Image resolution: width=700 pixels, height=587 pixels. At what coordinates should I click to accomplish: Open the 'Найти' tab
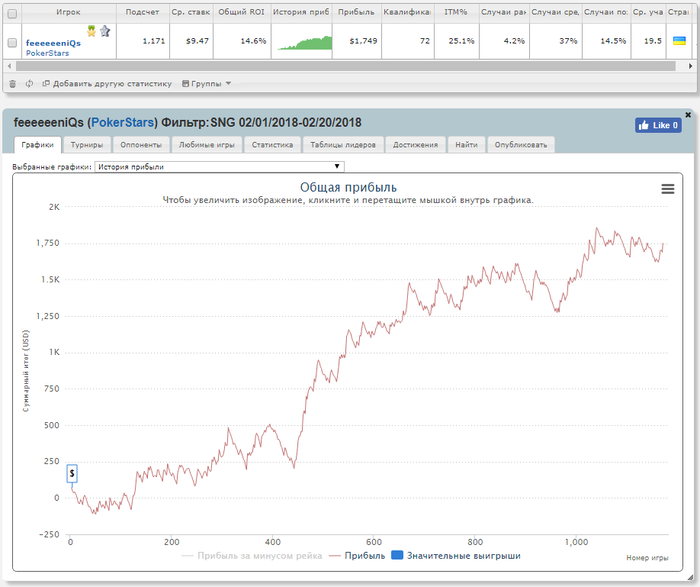[467, 145]
